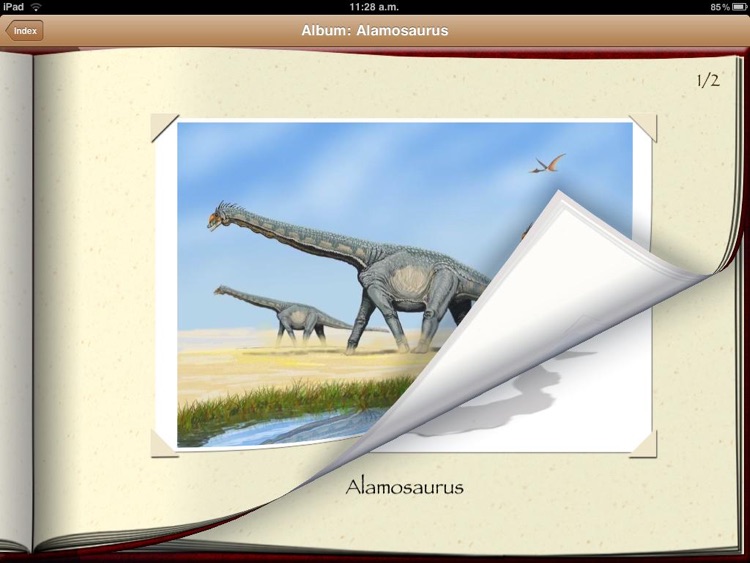The width and height of the screenshot is (750, 563).
Task: Click the Album: Alamosaurus title
Action: [x=375, y=31]
